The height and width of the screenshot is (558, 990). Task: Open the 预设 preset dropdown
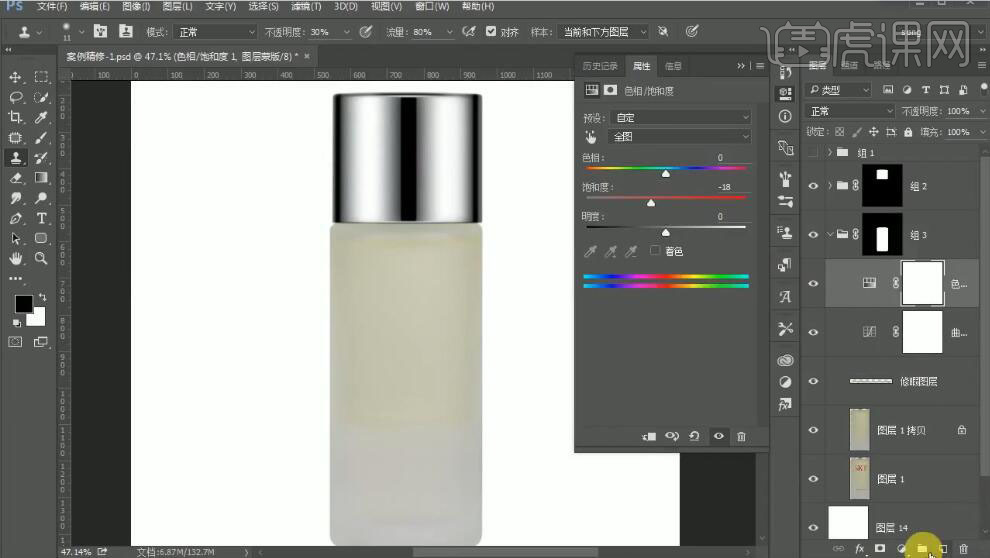click(680, 117)
